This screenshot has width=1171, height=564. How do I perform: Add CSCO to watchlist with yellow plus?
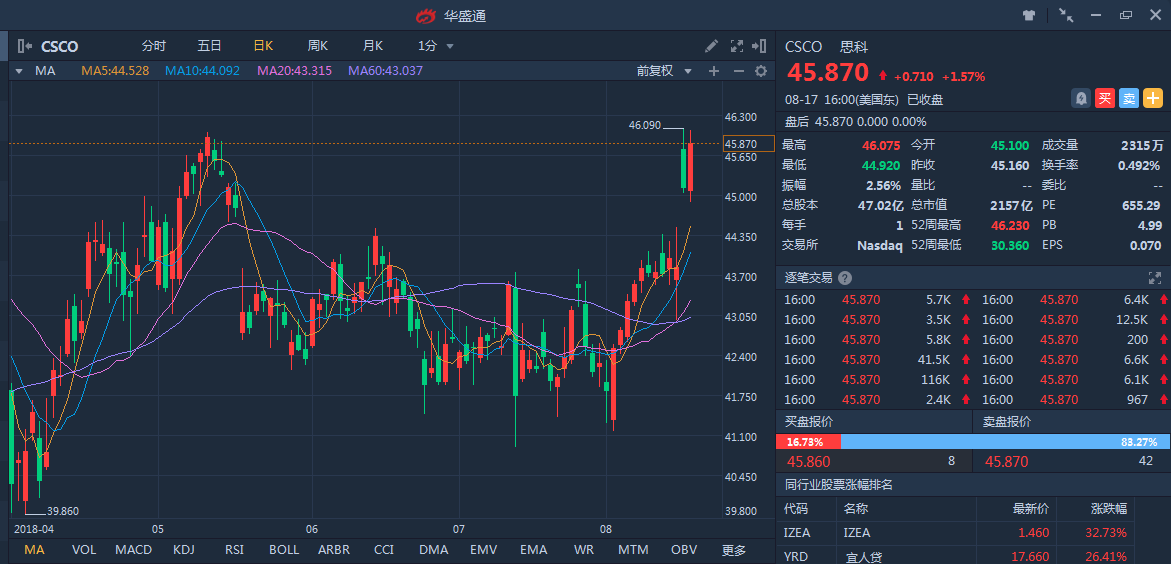click(1153, 98)
